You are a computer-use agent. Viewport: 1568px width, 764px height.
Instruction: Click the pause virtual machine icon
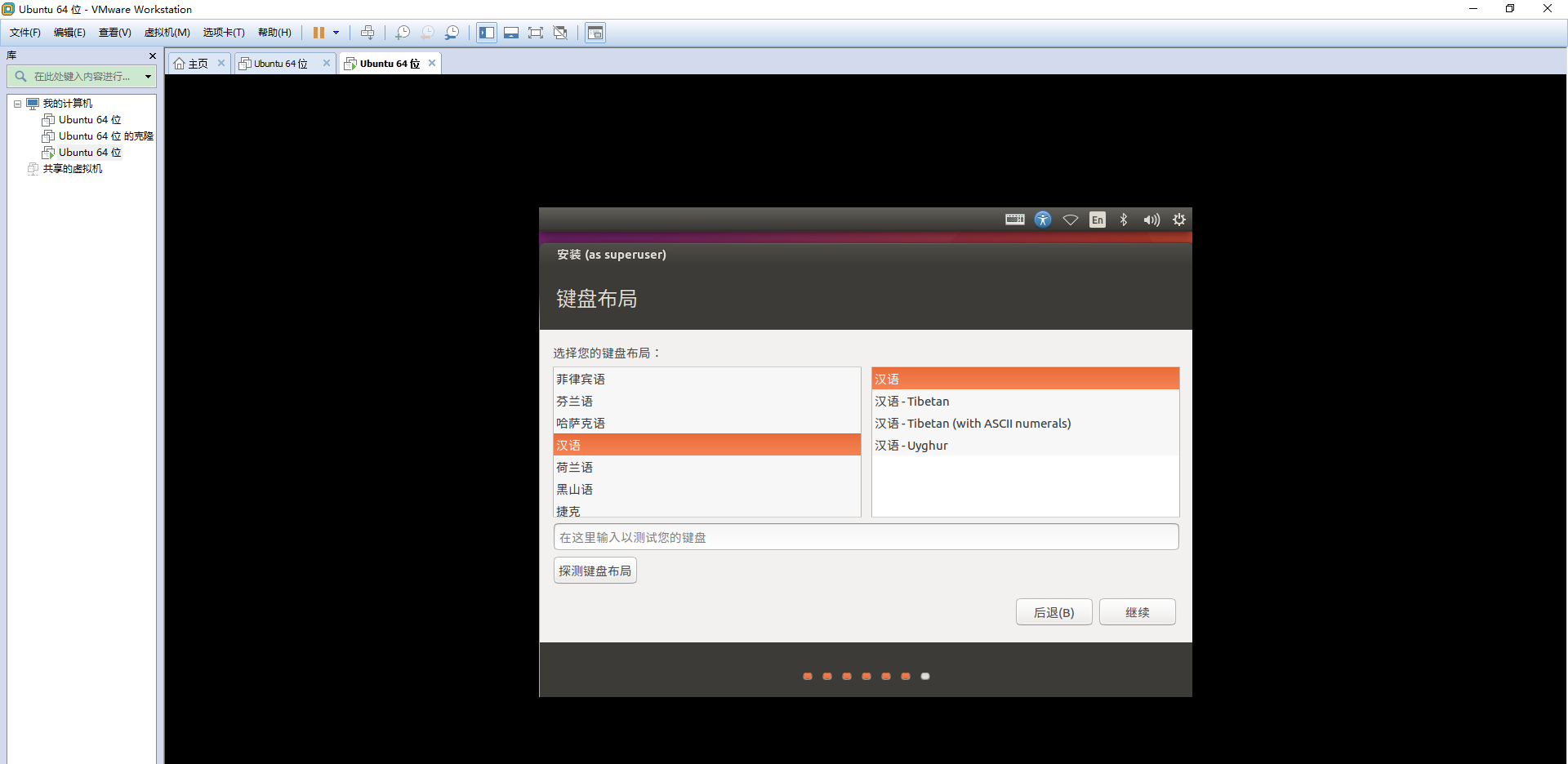pos(318,33)
